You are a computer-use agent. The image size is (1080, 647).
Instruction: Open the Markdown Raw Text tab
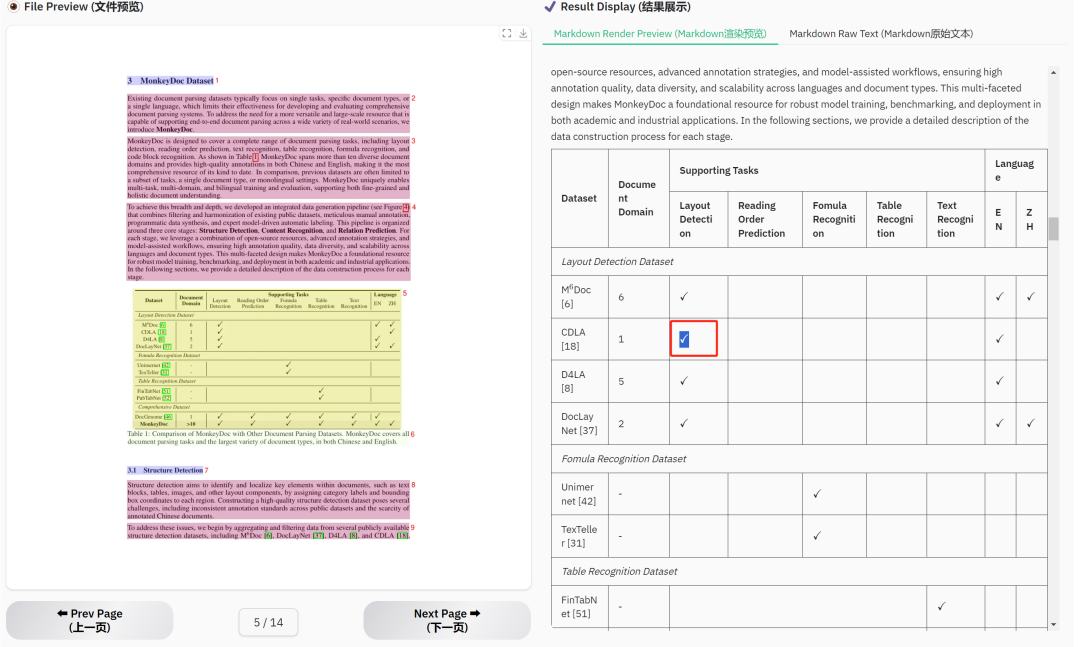coord(881,34)
